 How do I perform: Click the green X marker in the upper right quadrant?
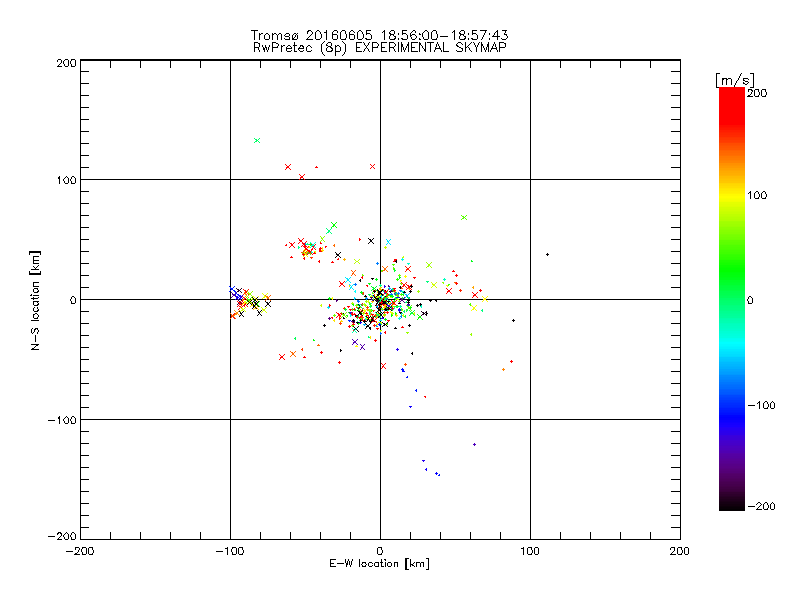click(x=464, y=217)
